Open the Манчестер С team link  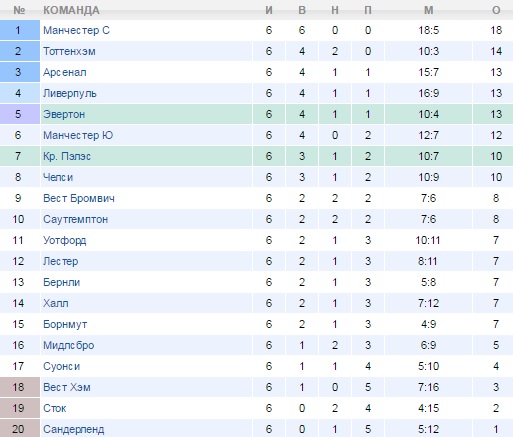[x=76, y=30]
